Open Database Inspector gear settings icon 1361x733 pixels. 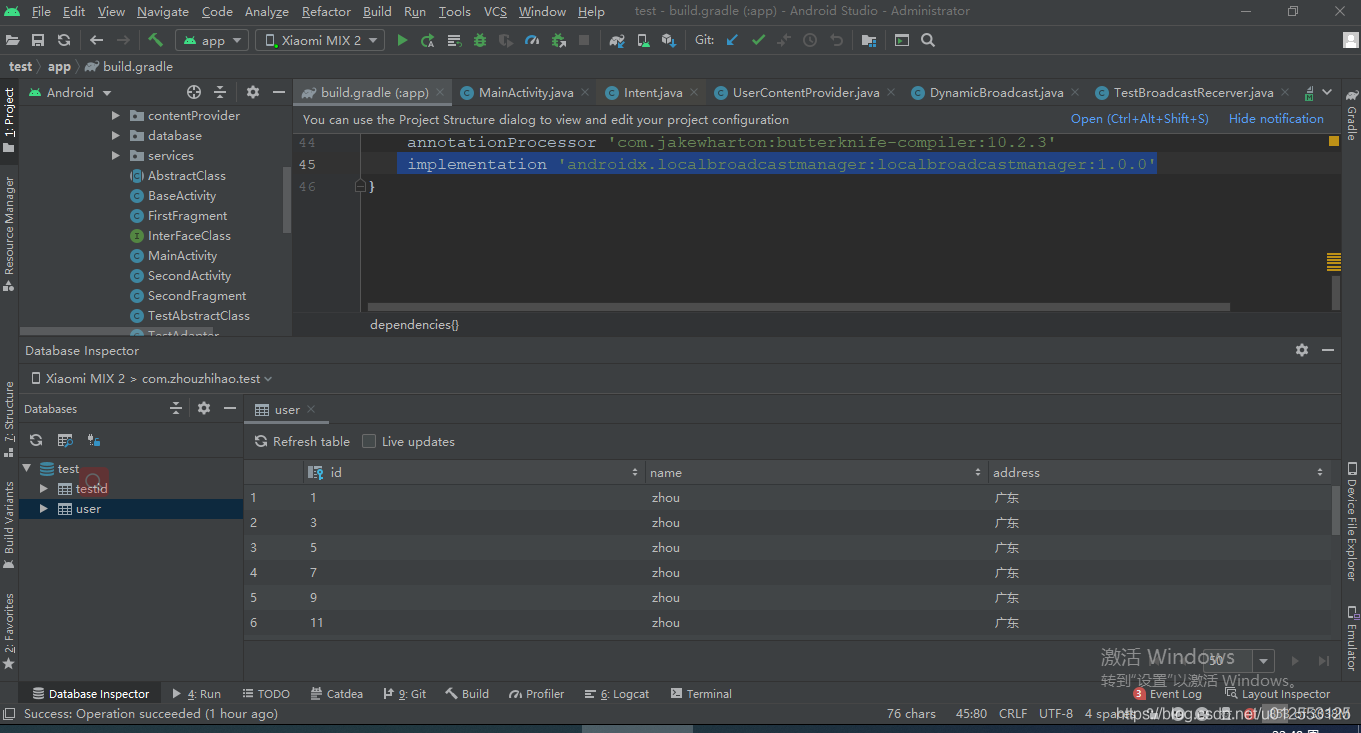pyautogui.click(x=1301, y=350)
